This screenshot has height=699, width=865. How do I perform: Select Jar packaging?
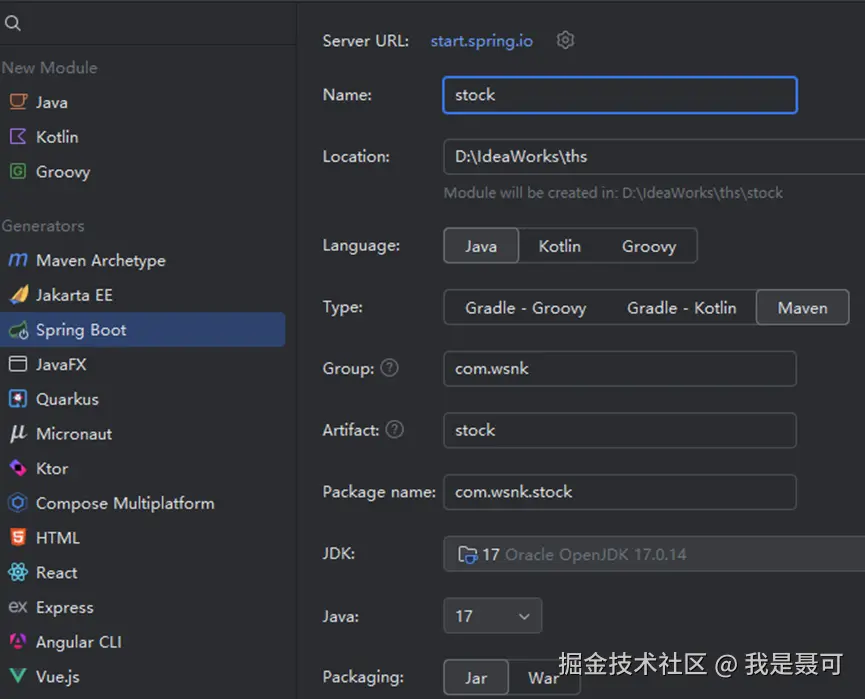[x=476, y=677]
